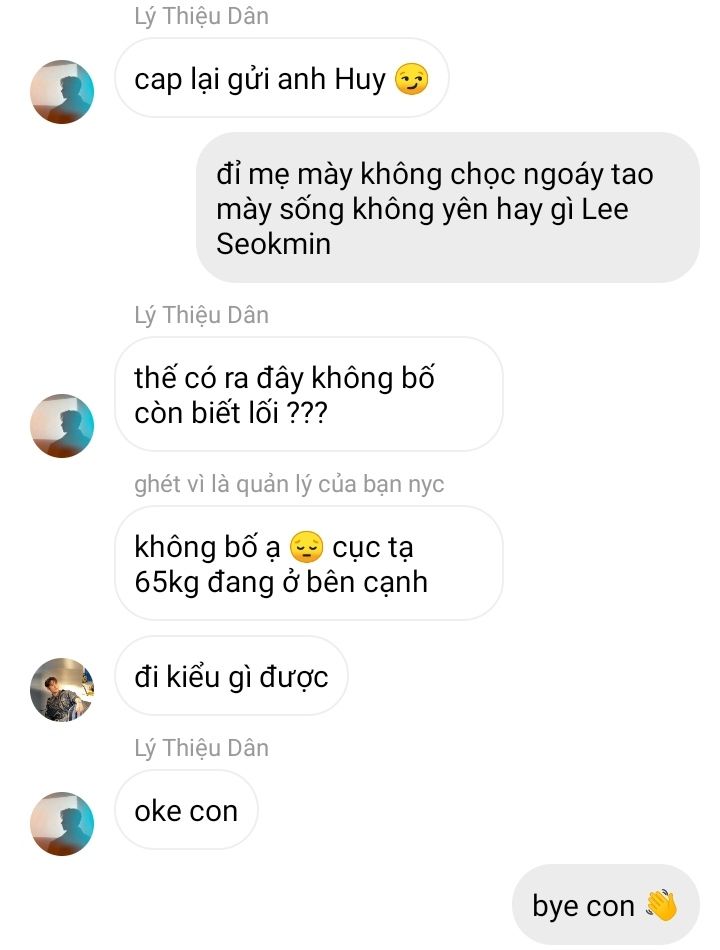Image resolution: width=720 pixels, height=950 pixels.
Task: Tap the avatar beside "thế có ra đây không bố"
Action: coord(62,426)
